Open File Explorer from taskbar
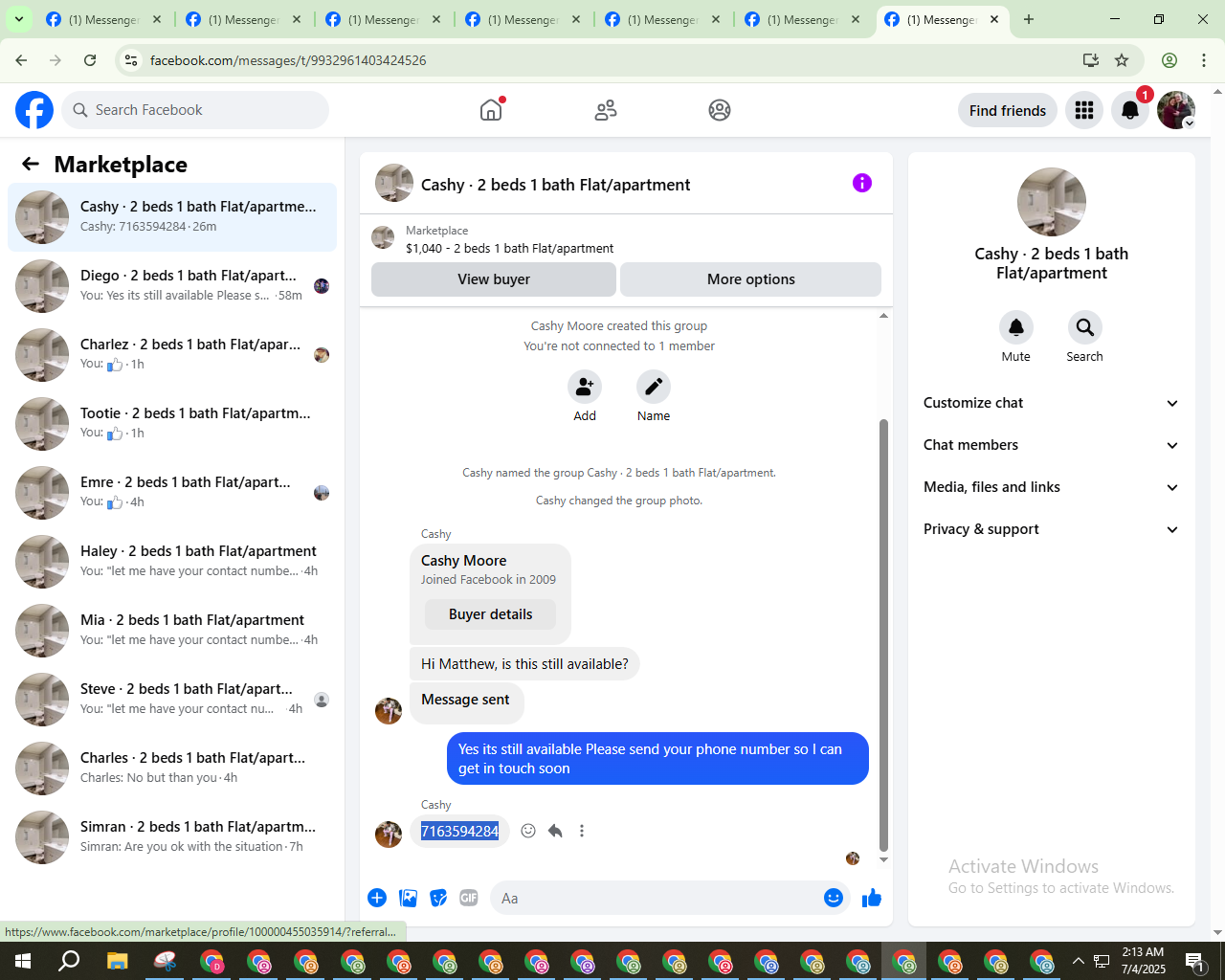The image size is (1225, 980). coord(117,961)
